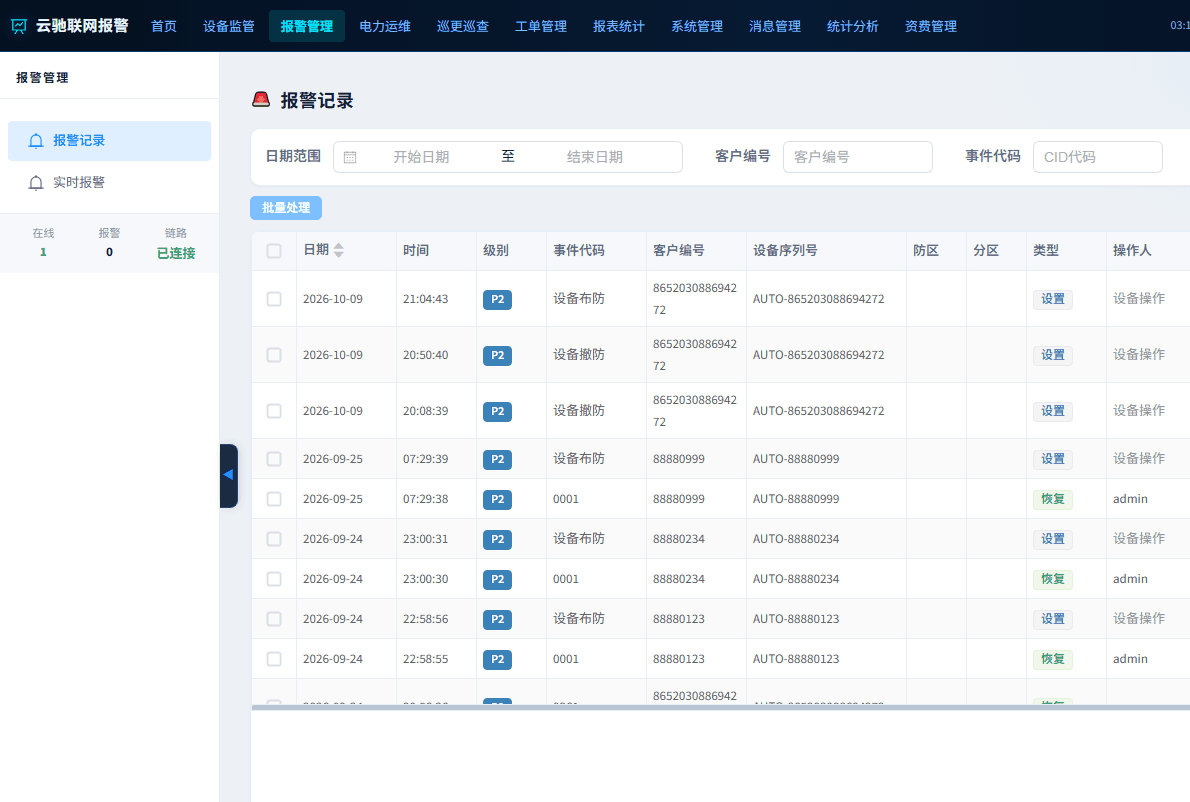Click the calendar icon in the date range field
Image resolution: width=1190 pixels, height=802 pixels.
pos(350,157)
